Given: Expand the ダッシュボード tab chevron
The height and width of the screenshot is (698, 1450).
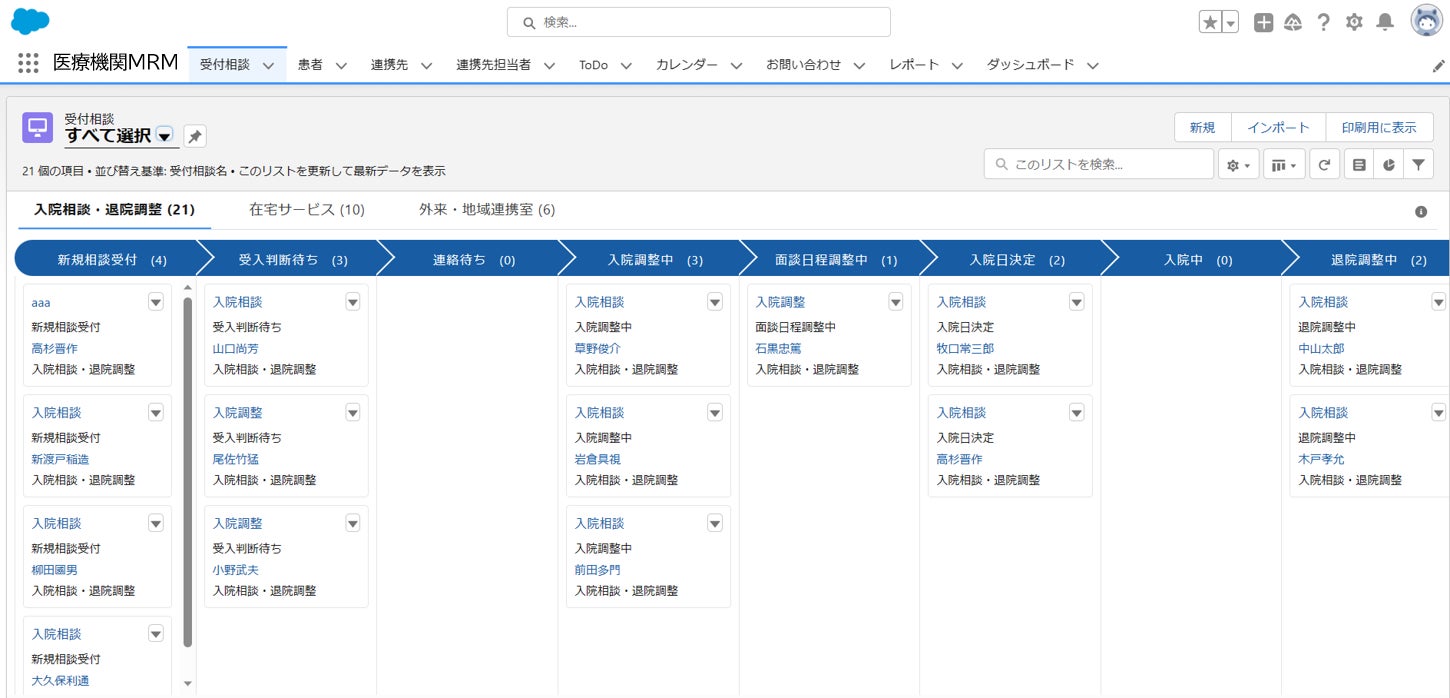Looking at the screenshot, I should pyautogui.click(x=1093, y=65).
